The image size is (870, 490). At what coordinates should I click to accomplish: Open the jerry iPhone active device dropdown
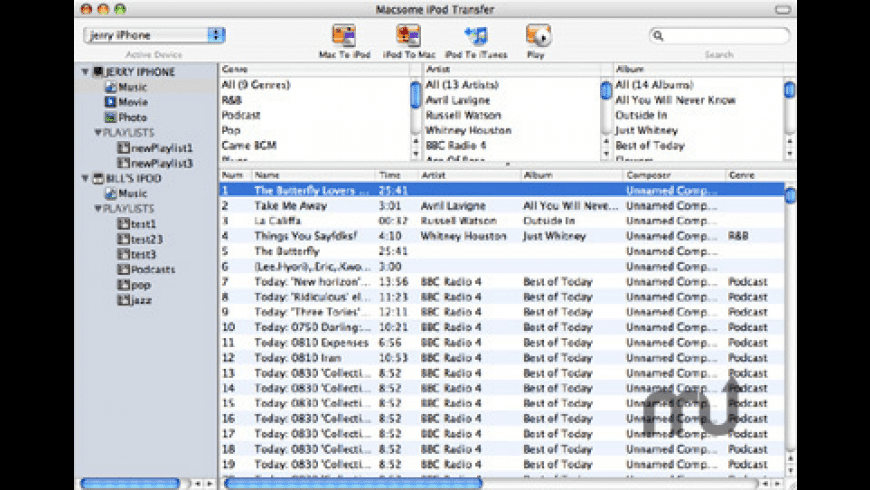point(154,35)
